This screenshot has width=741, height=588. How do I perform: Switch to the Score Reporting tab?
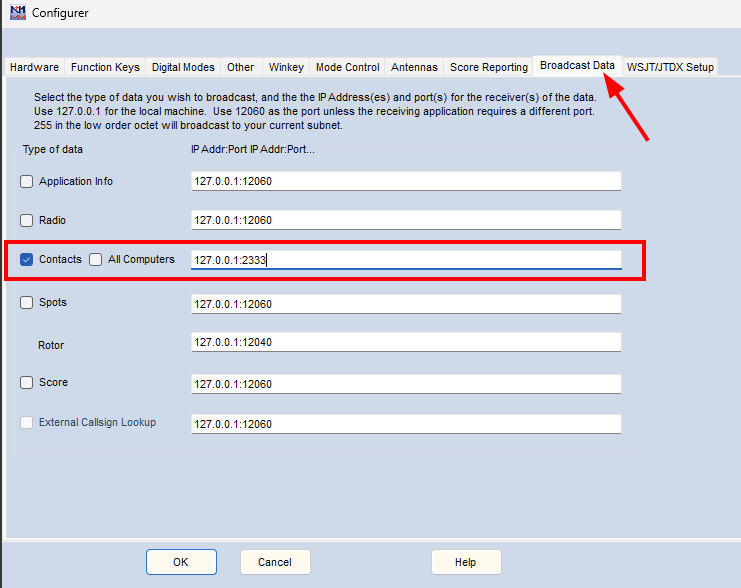pos(488,68)
